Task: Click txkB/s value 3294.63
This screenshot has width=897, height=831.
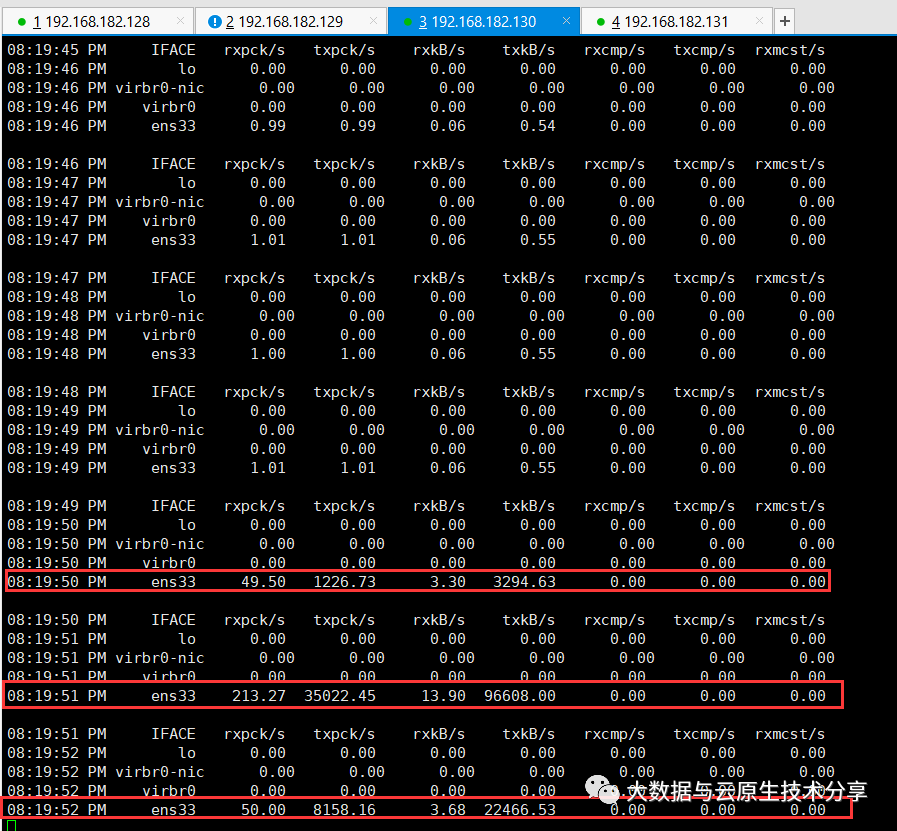Action: tap(525, 582)
